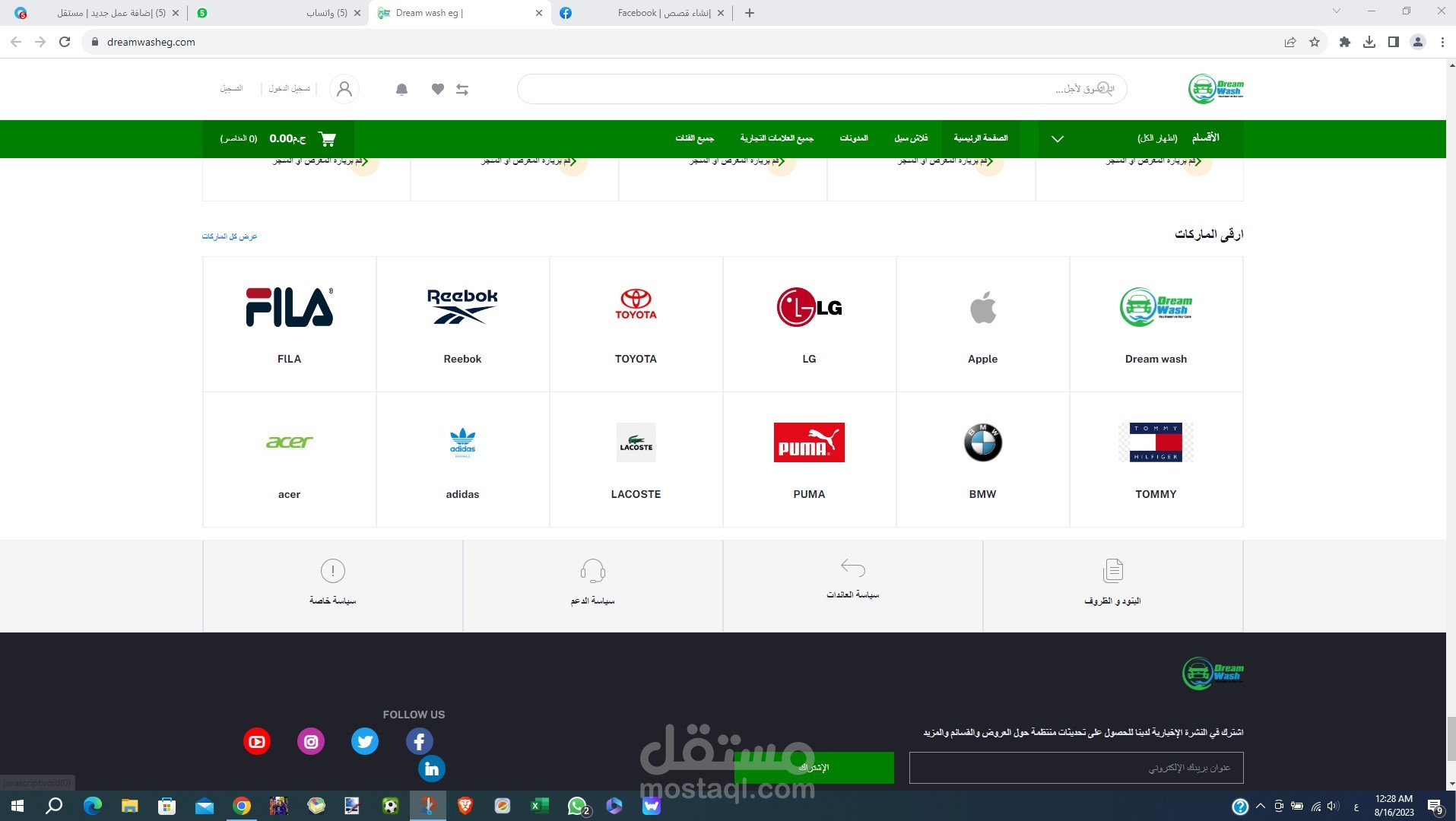Select the adidas brand logo

point(463,442)
